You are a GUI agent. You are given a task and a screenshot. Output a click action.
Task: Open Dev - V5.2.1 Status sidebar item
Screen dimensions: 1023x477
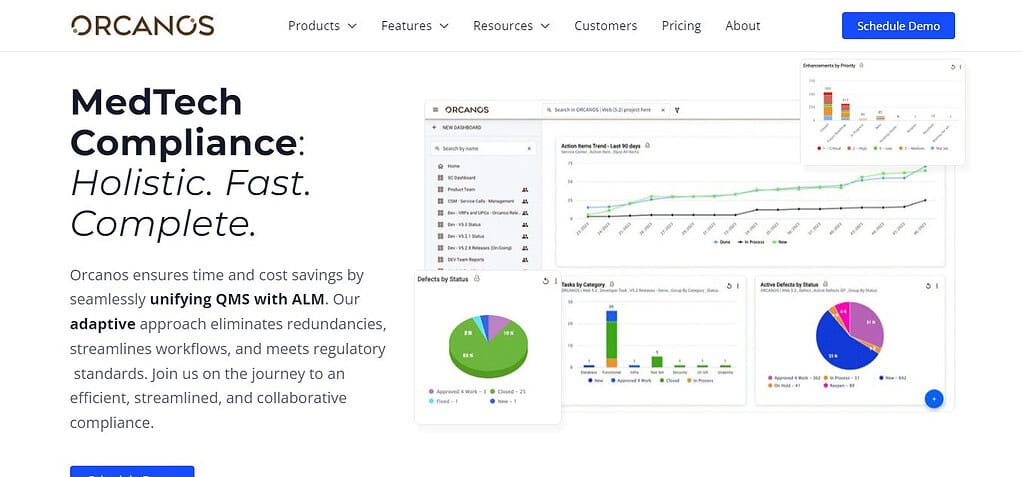tap(466, 236)
